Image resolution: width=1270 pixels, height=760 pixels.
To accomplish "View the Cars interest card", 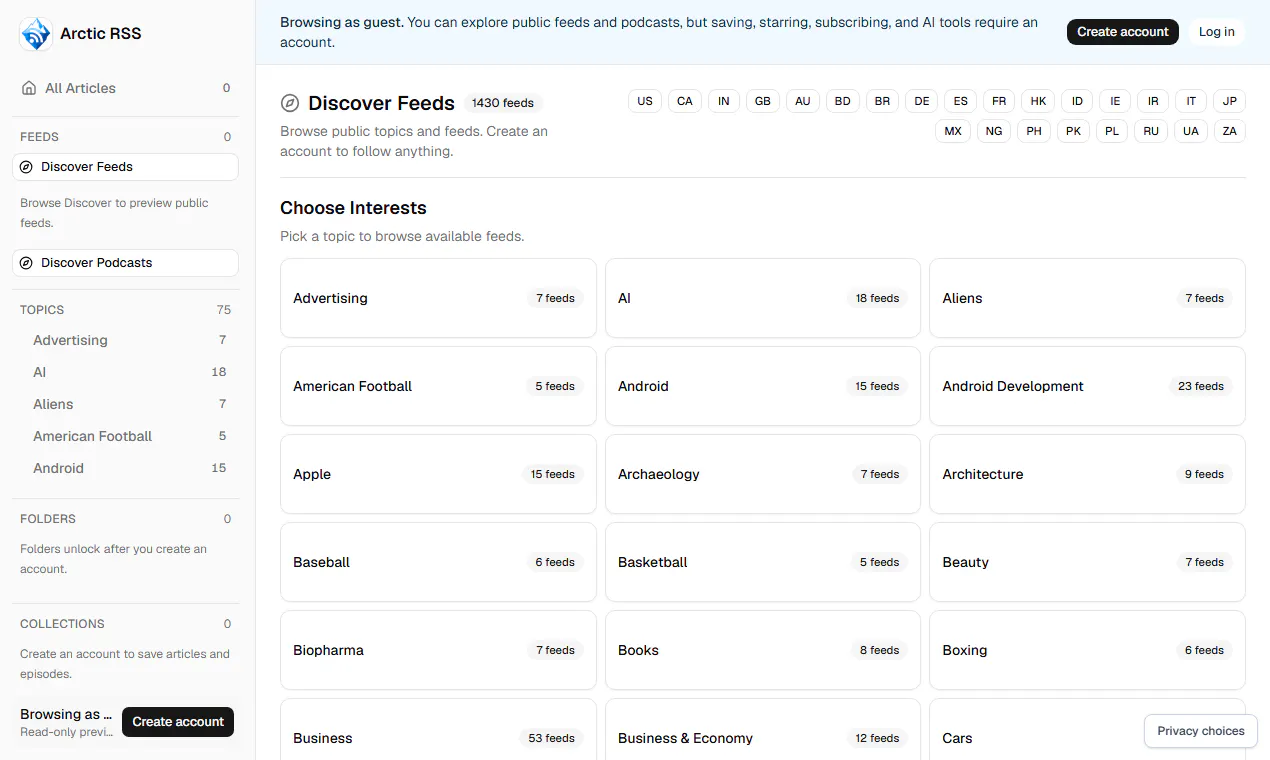I will click(x=1087, y=730).
